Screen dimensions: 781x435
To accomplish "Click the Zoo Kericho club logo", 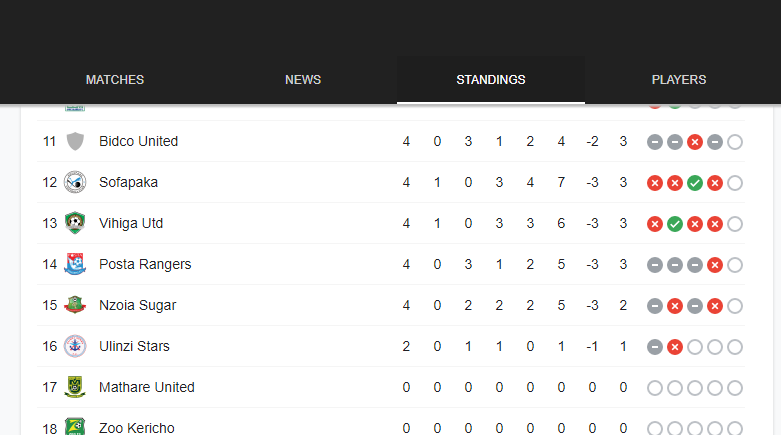I will point(75,427).
